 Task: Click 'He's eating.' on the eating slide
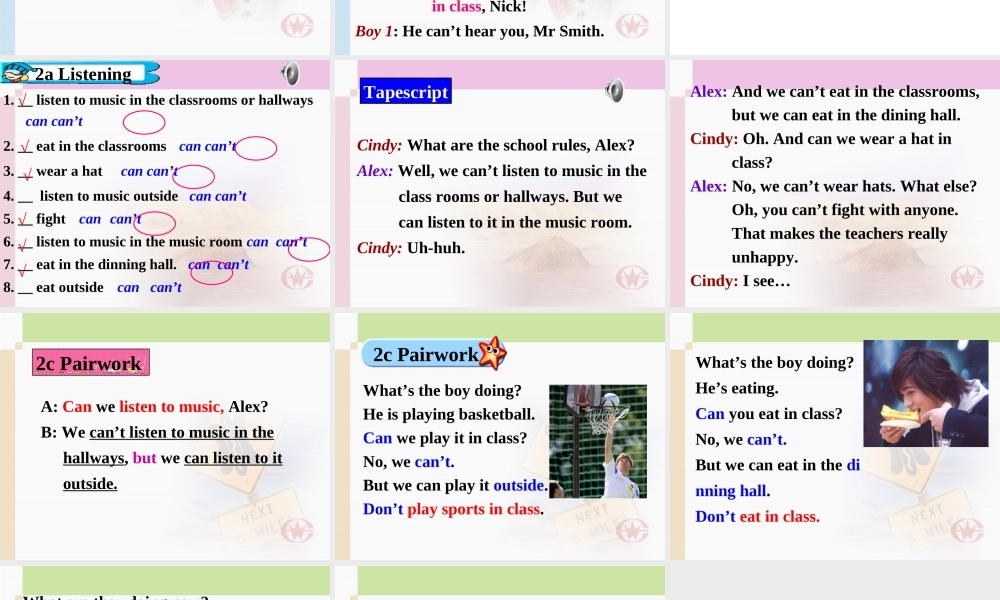click(x=737, y=388)
